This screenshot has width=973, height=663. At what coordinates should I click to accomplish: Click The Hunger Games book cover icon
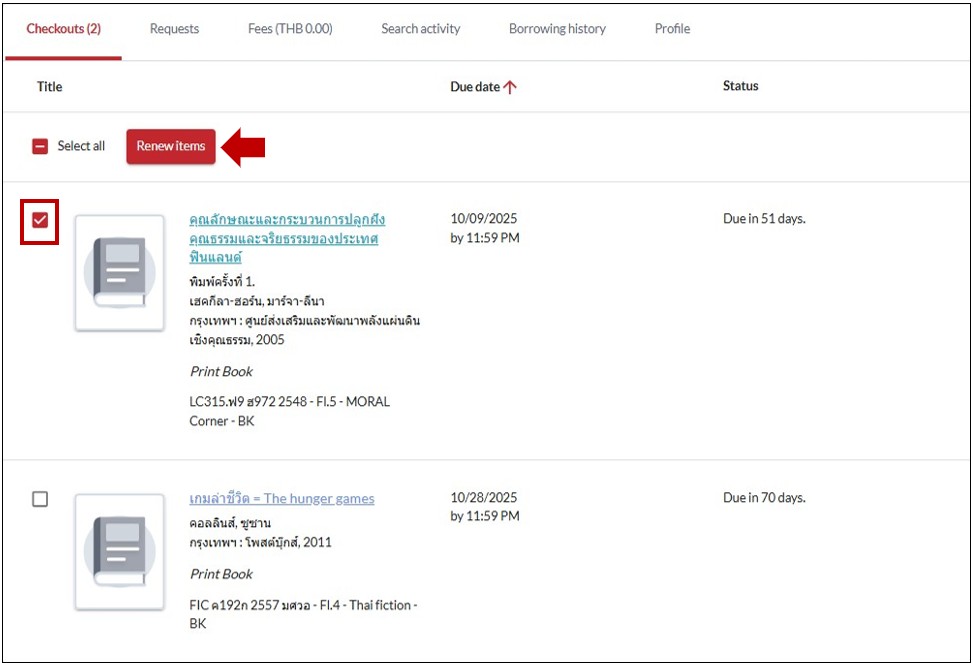pos(120,551)
